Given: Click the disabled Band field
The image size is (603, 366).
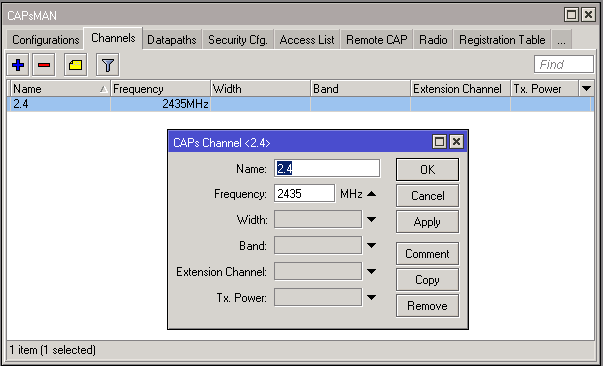Looking at the screenshot, I should click(318, 245).
